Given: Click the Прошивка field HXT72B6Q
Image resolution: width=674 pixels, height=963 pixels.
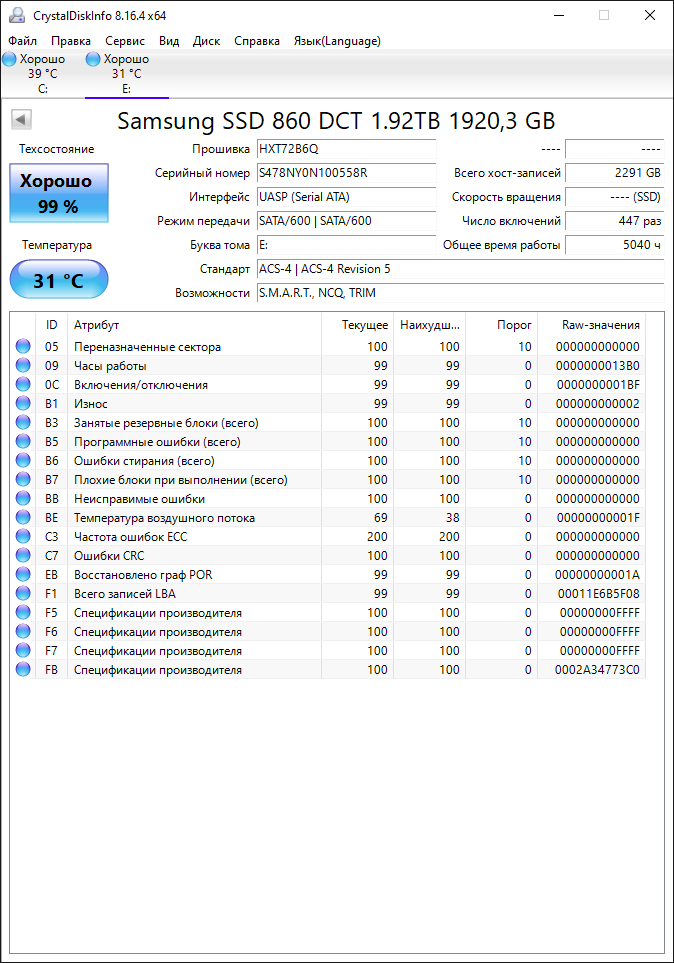Looking at the screenshot, I should (347, 149).
